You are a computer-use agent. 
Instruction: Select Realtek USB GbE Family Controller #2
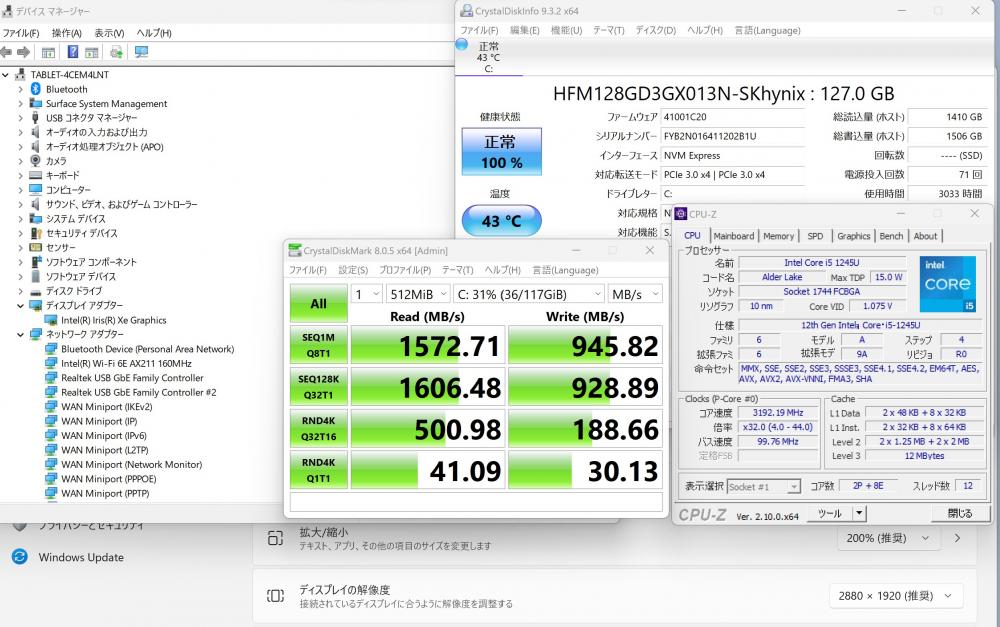click(138, 392)
